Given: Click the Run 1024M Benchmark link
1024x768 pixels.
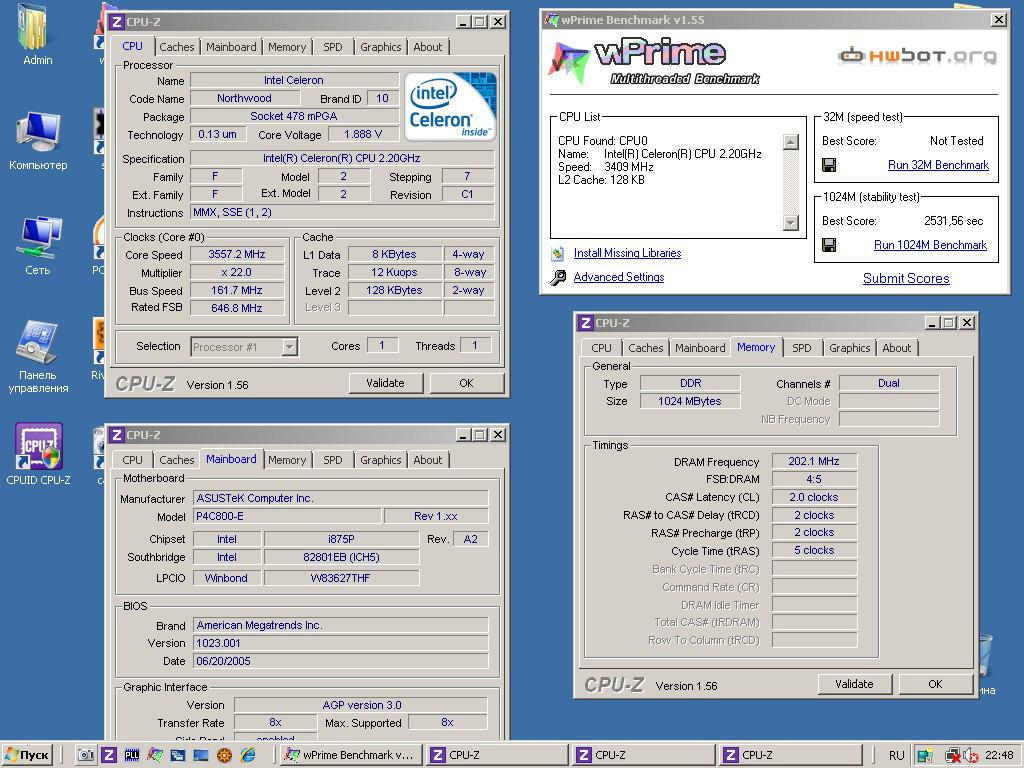Looking at the screenshot, I should tap(930, 246).
